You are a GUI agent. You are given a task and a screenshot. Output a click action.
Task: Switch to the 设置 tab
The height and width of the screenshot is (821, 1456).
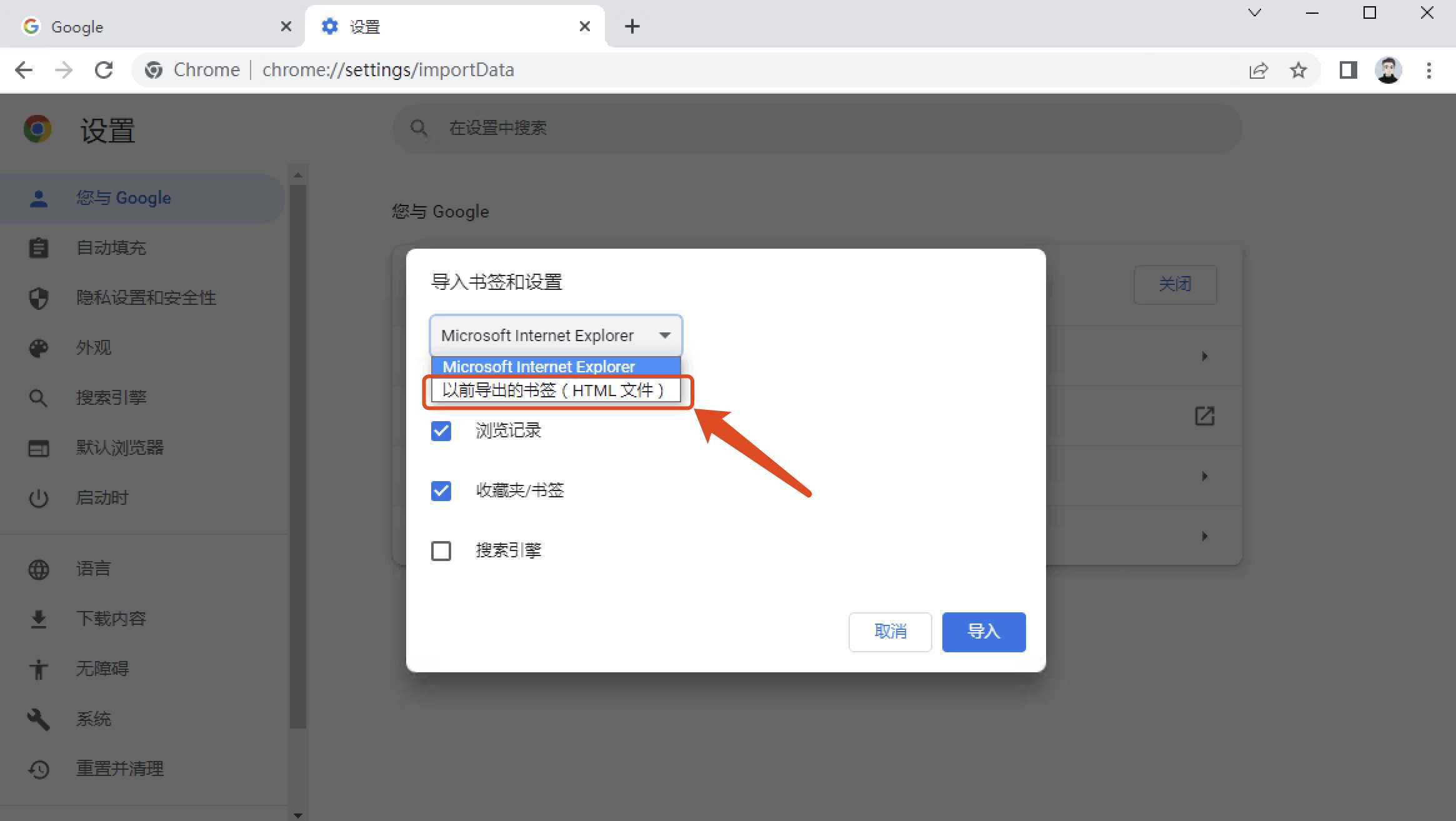pyautogui.click(x=454, y=26)
